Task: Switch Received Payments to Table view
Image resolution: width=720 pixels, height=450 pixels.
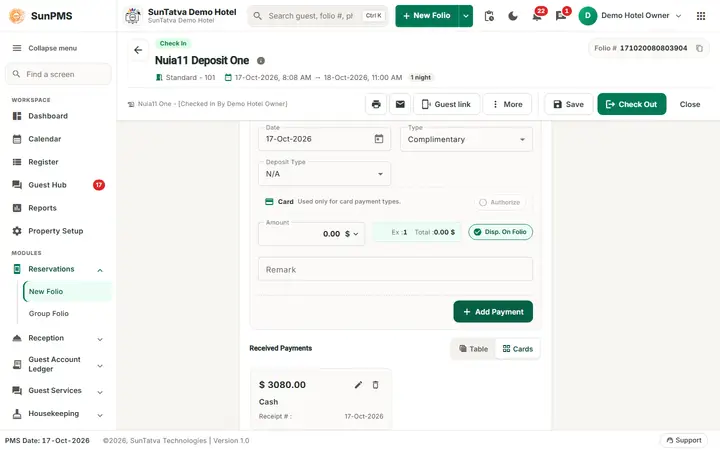Action: tap(473, 349)
